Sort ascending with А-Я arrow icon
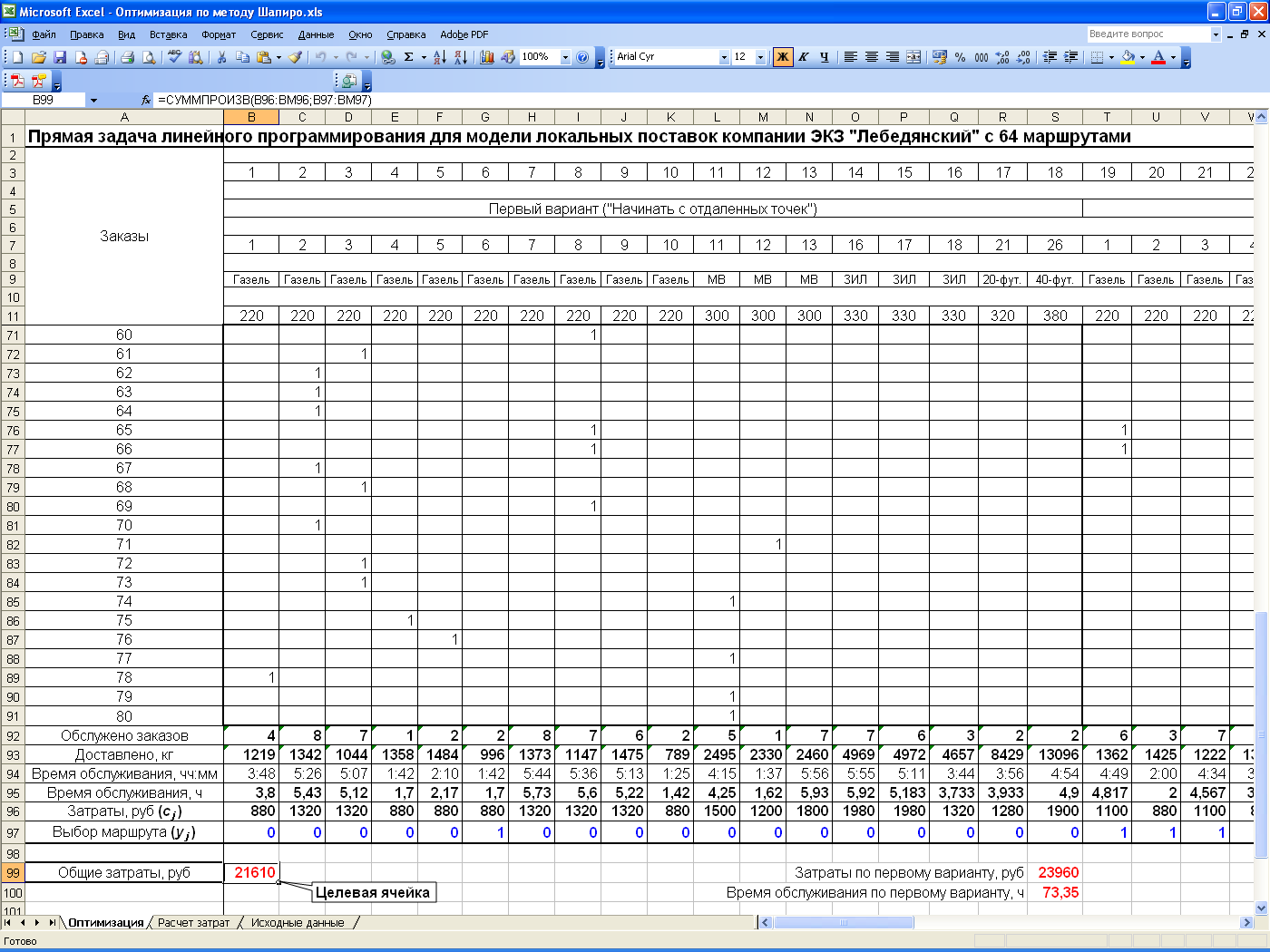The width and height of the screenshot is (1270, 952). pos(440,57)
